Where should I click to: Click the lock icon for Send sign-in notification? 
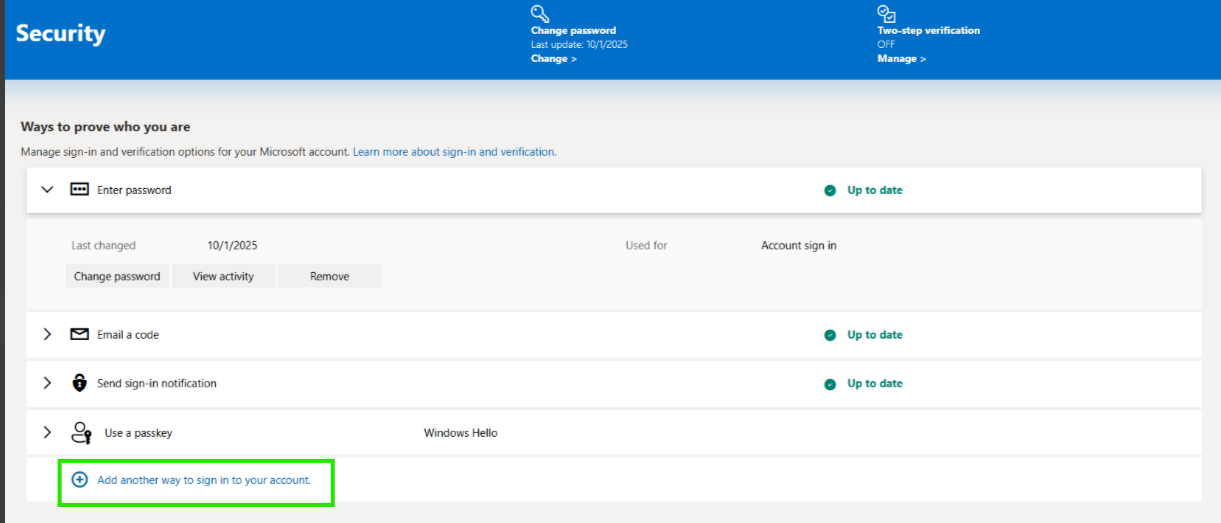[80, 383]
